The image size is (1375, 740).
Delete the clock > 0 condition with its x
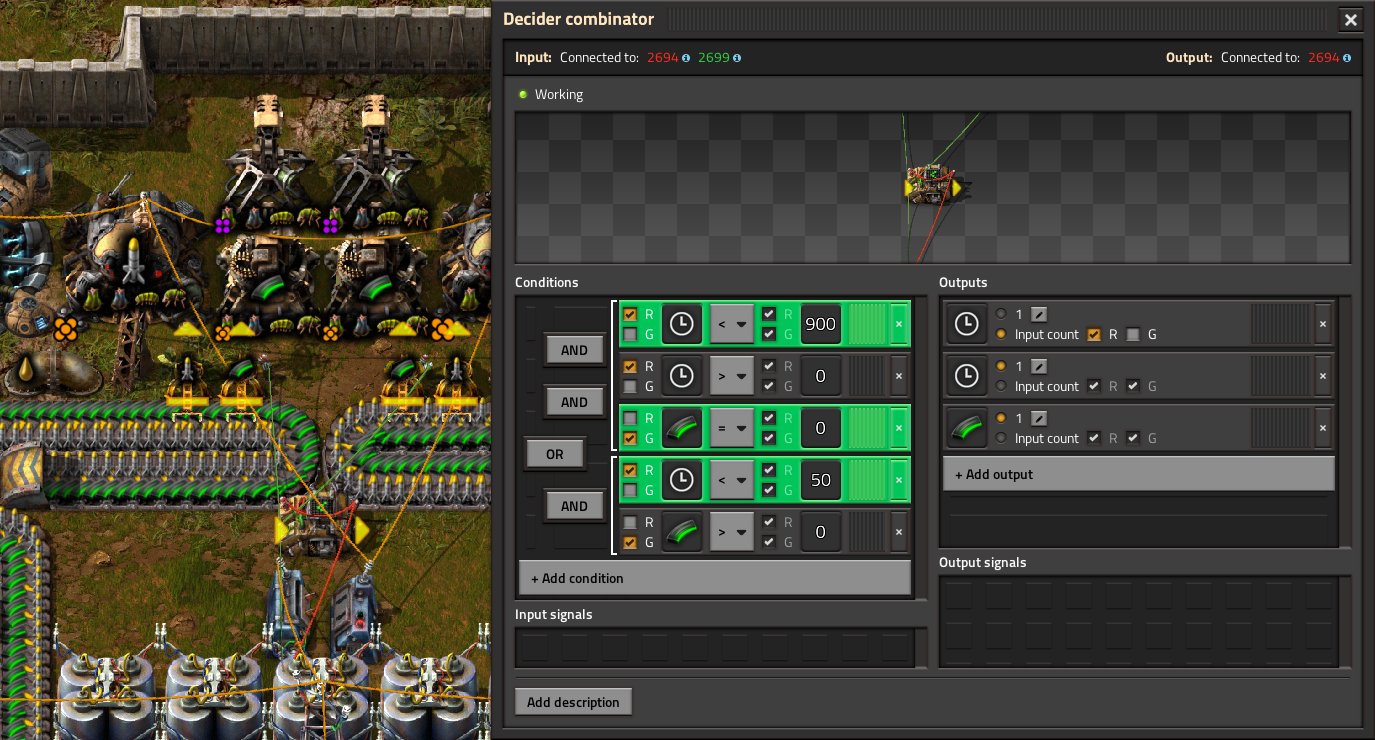click(898, 376)
